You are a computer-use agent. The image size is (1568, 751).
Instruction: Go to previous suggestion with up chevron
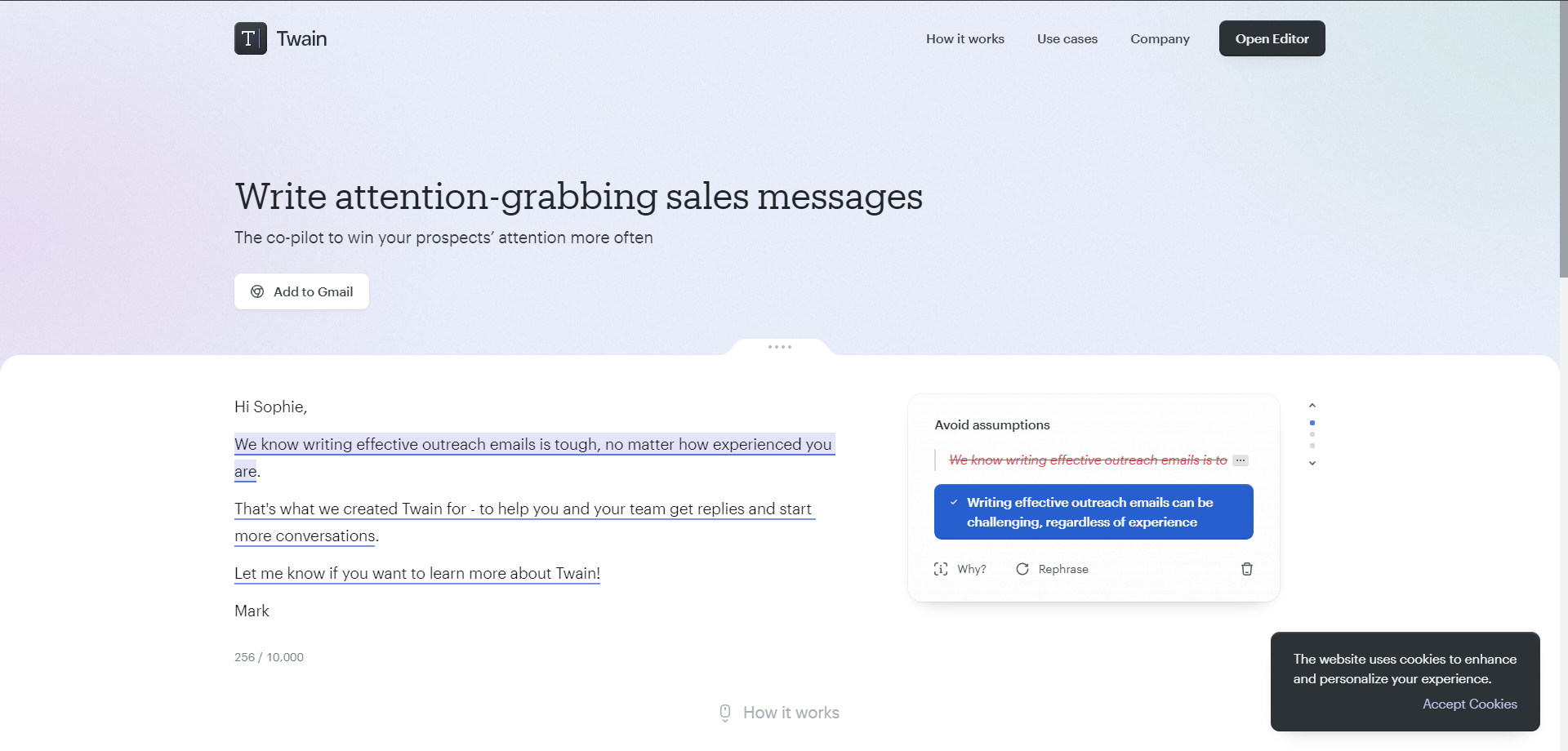[x=1312, y=406]
